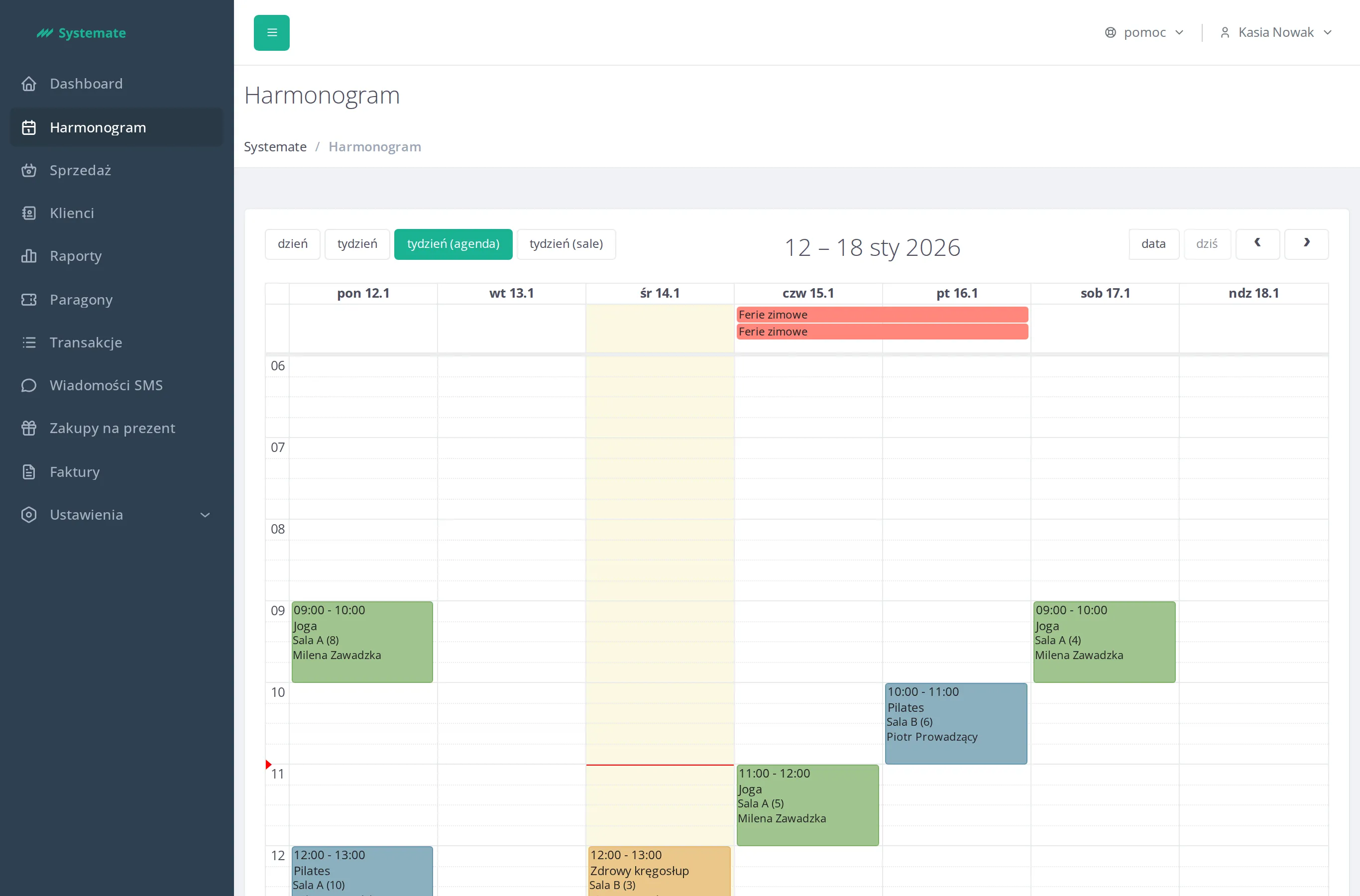Image resolution: width=1360 pixels, height=896 pixels.
Task: Open Saturday 09:00 Joga Sala A (4)
Action: tap(1104, 642)
